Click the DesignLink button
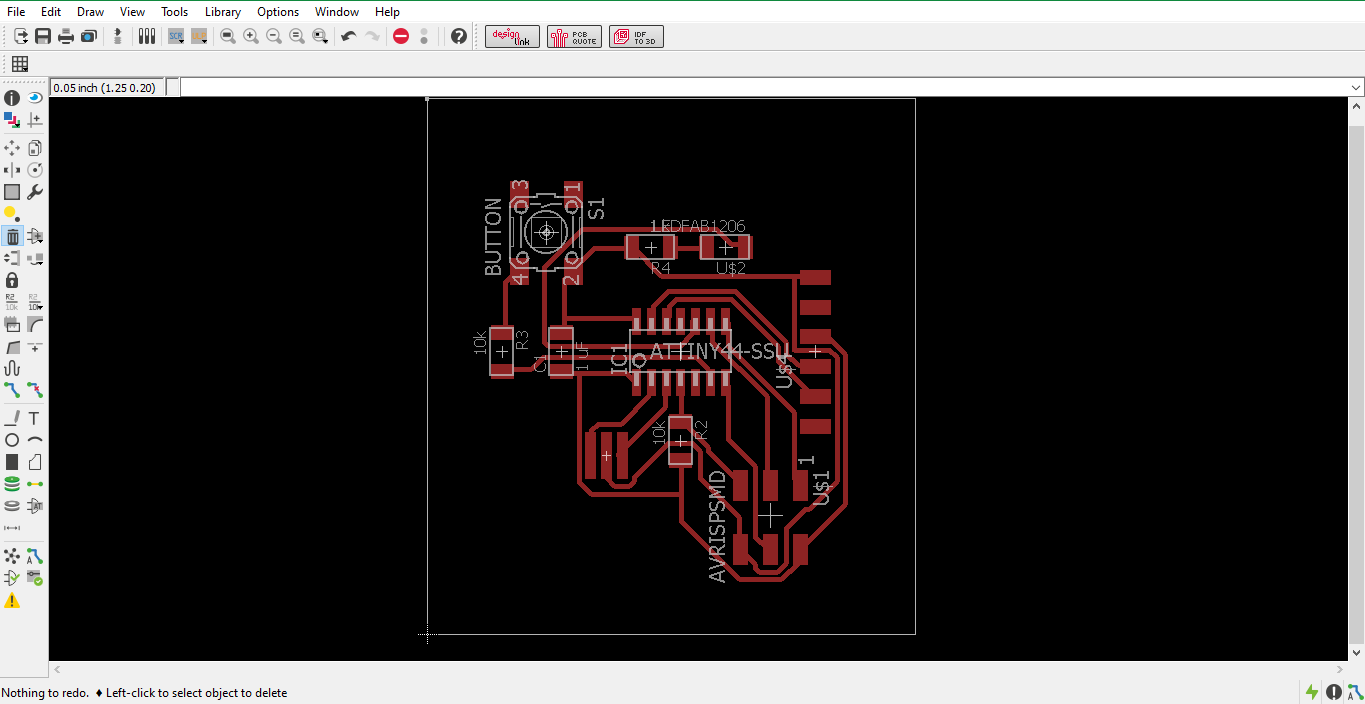 pos(512,36)
